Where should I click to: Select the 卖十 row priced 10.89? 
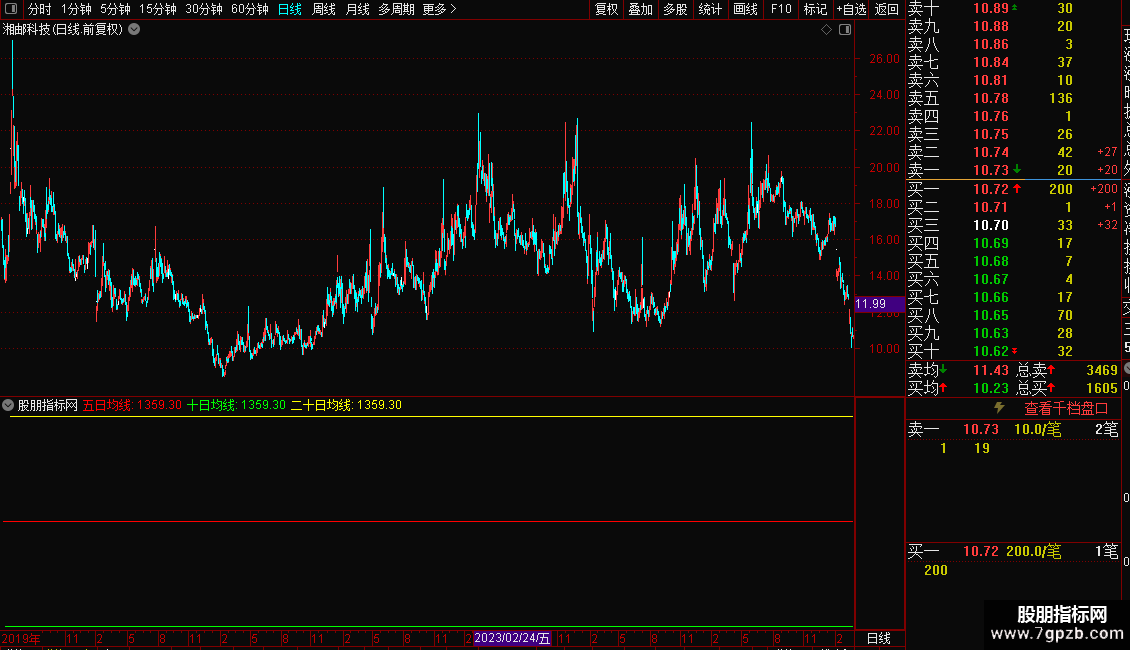(x=1013, y=8)
